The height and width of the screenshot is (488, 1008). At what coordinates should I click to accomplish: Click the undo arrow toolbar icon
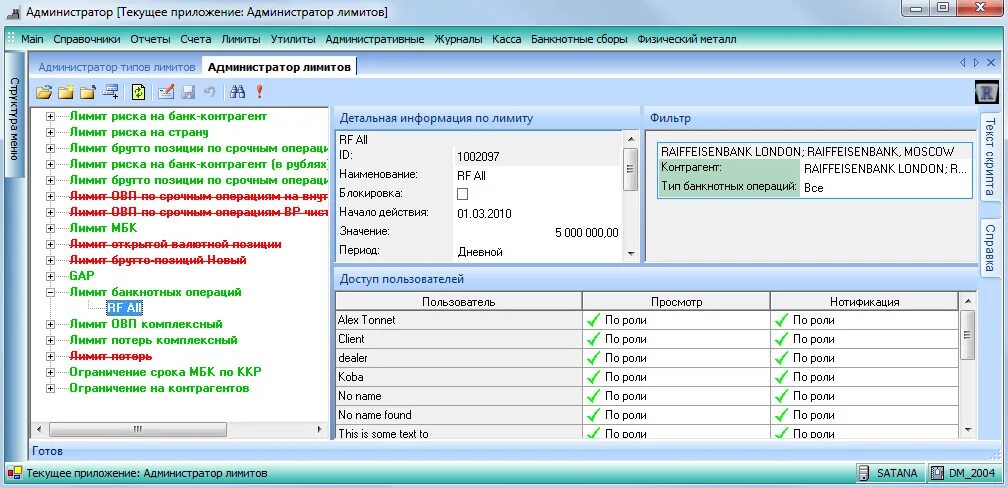[x=209, y=92]
